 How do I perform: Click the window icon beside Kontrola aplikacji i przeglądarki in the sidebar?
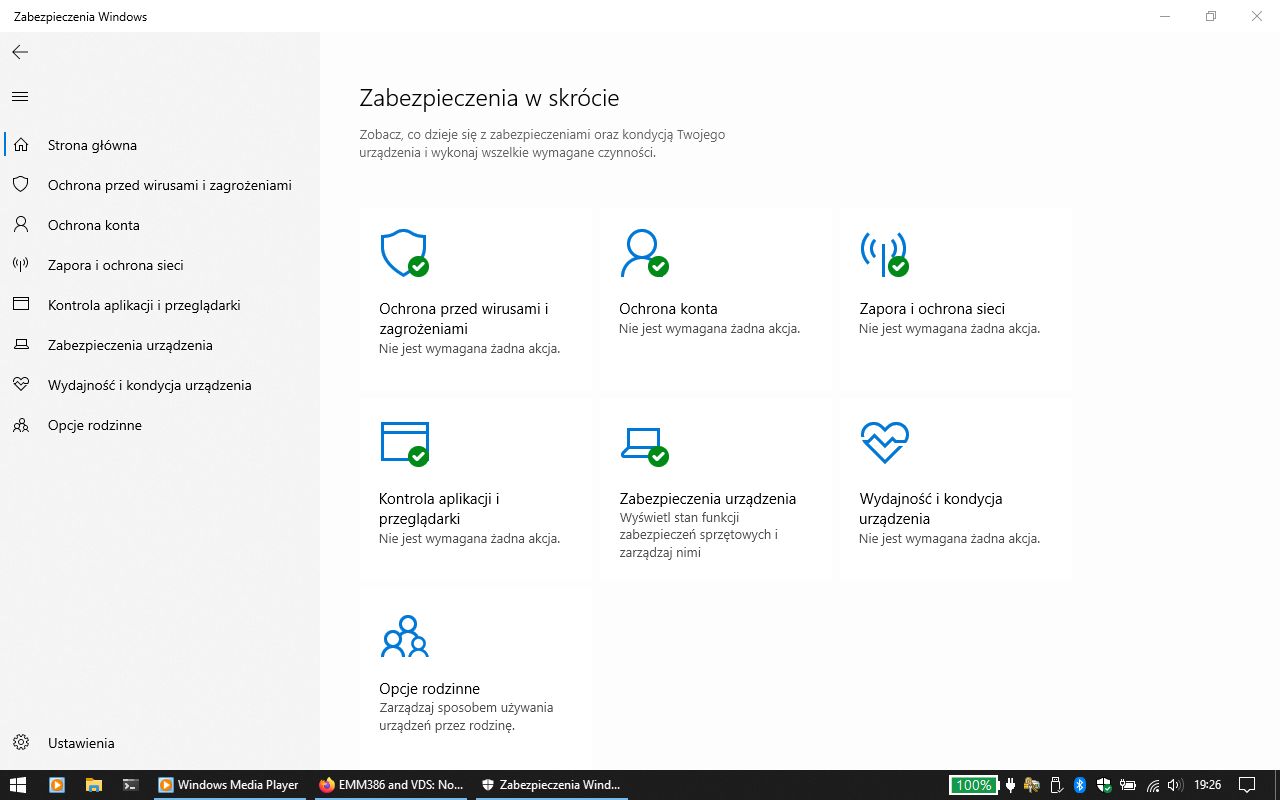coord(20,305)
